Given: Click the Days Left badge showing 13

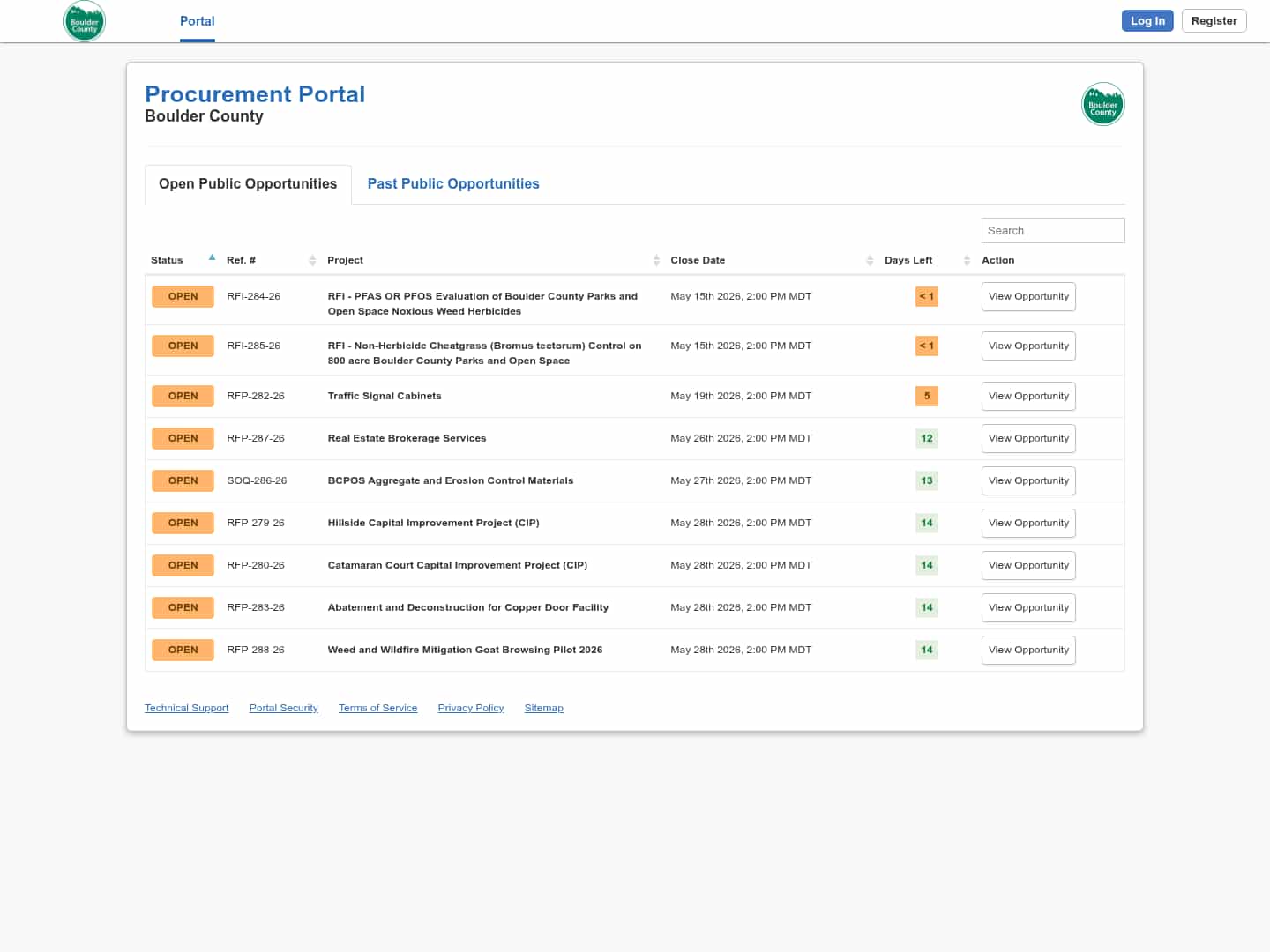Looking at the screenshot, I should tap(927, 480).
